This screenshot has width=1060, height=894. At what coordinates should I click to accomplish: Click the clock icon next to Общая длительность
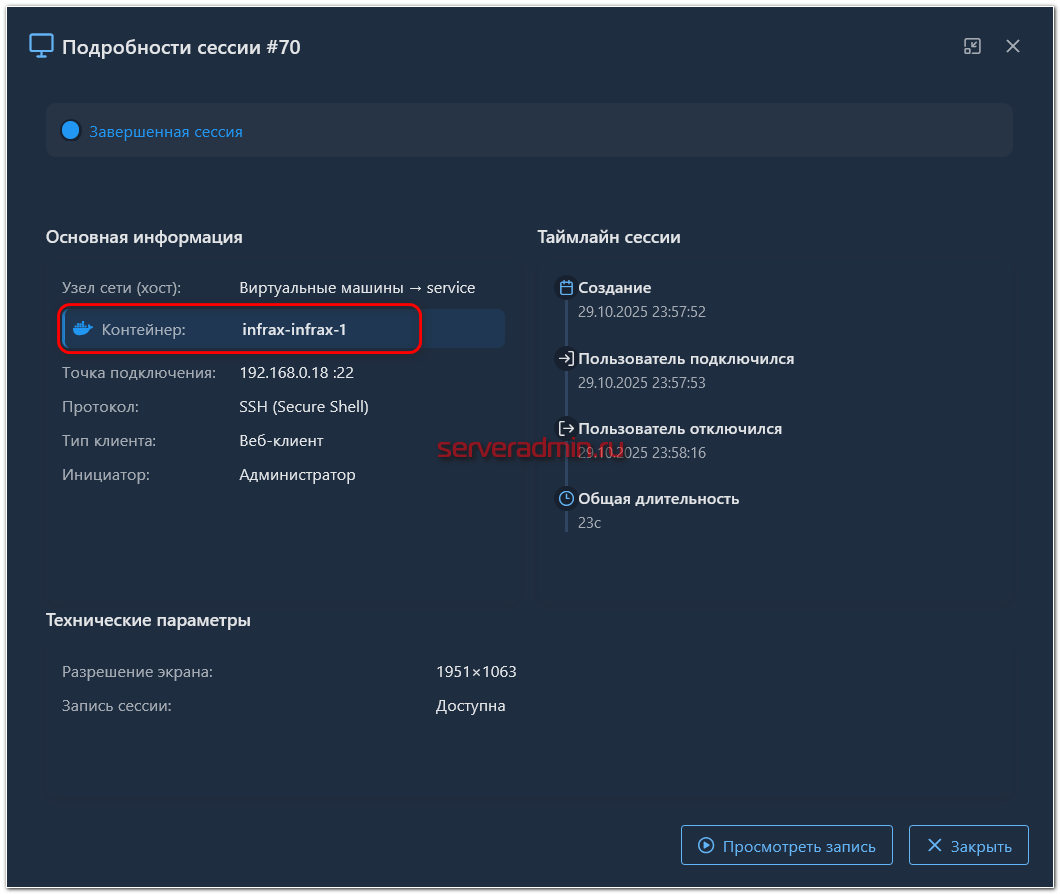click(566, 498)
